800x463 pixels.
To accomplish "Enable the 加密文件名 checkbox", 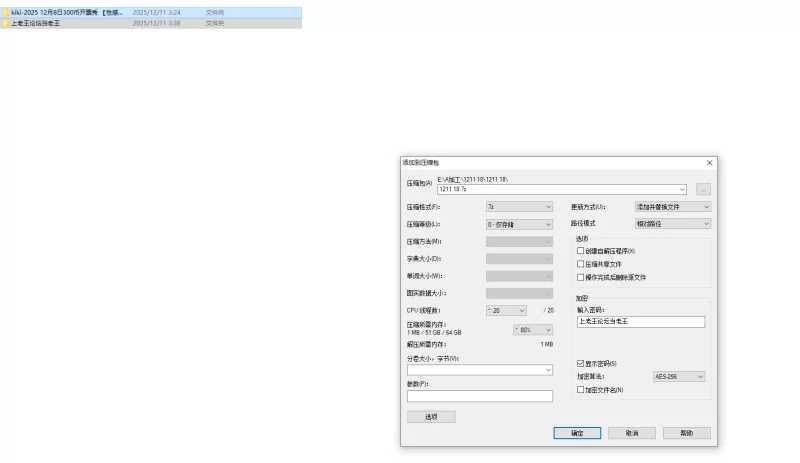I will tap(580, 389).
